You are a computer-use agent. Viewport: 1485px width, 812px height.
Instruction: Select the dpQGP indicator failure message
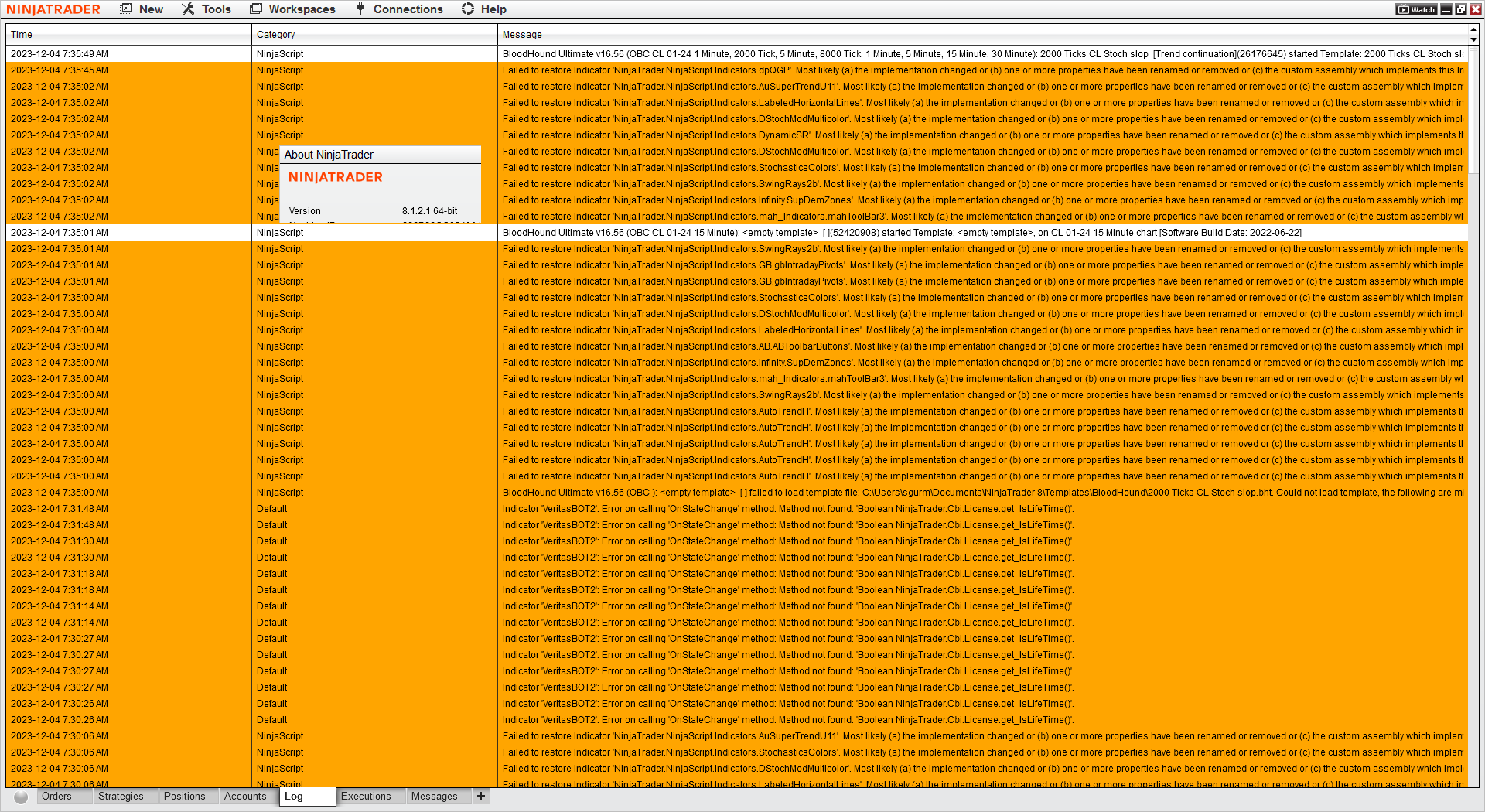click(x=983, y=70)
